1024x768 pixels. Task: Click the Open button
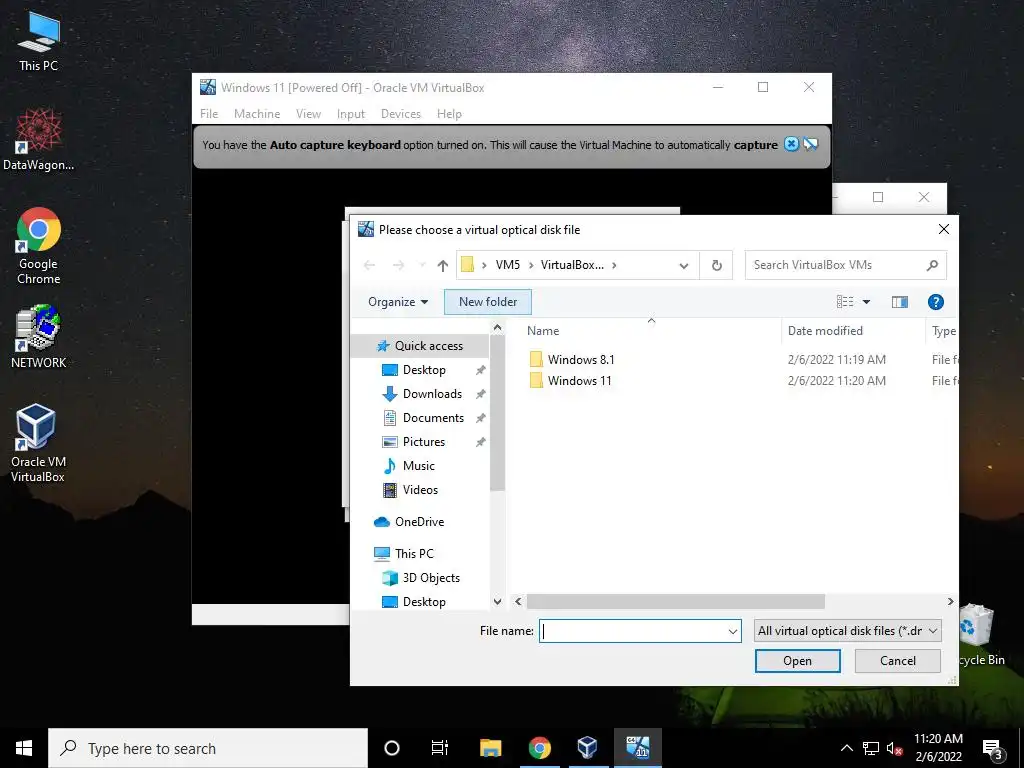[x=797, y=661]
